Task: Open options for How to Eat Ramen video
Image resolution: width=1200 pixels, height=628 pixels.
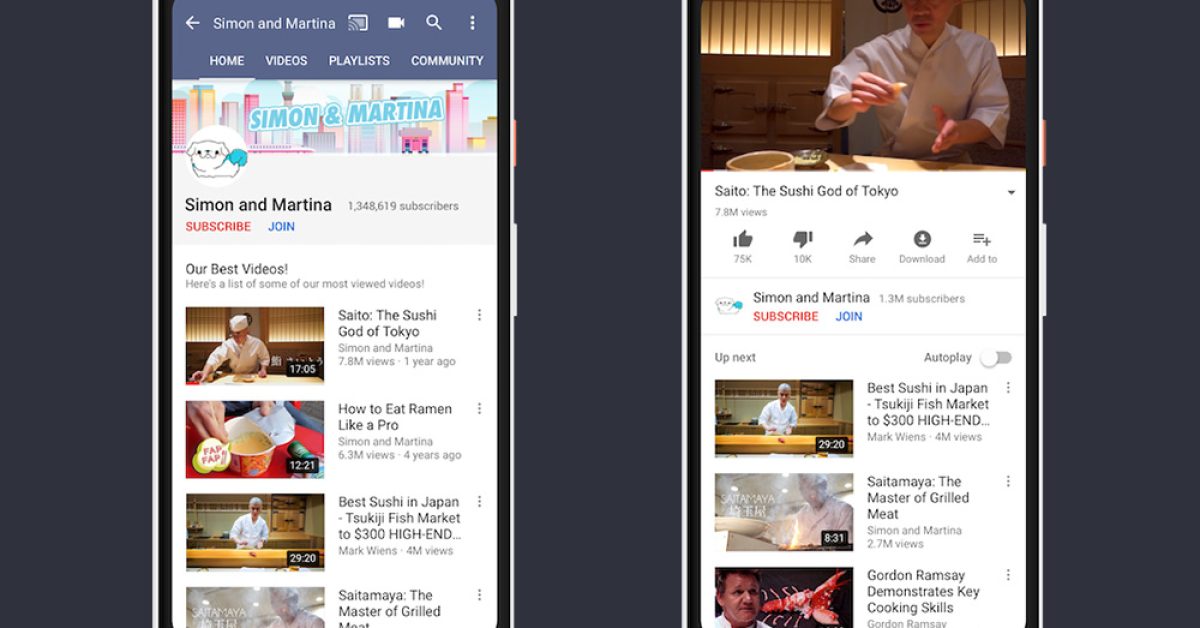Action: pos(479,409)
